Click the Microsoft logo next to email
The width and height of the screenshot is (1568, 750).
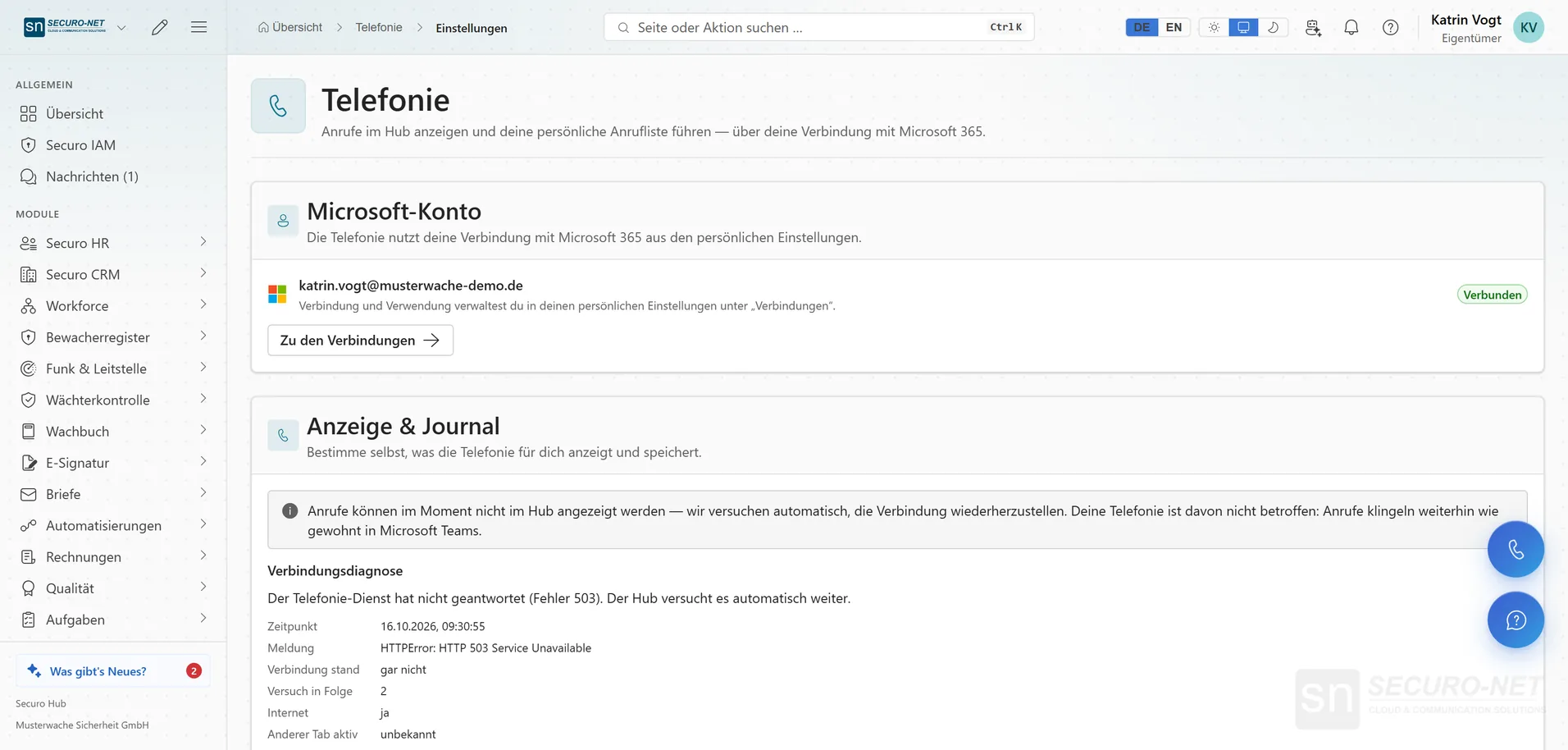[277, 294]
